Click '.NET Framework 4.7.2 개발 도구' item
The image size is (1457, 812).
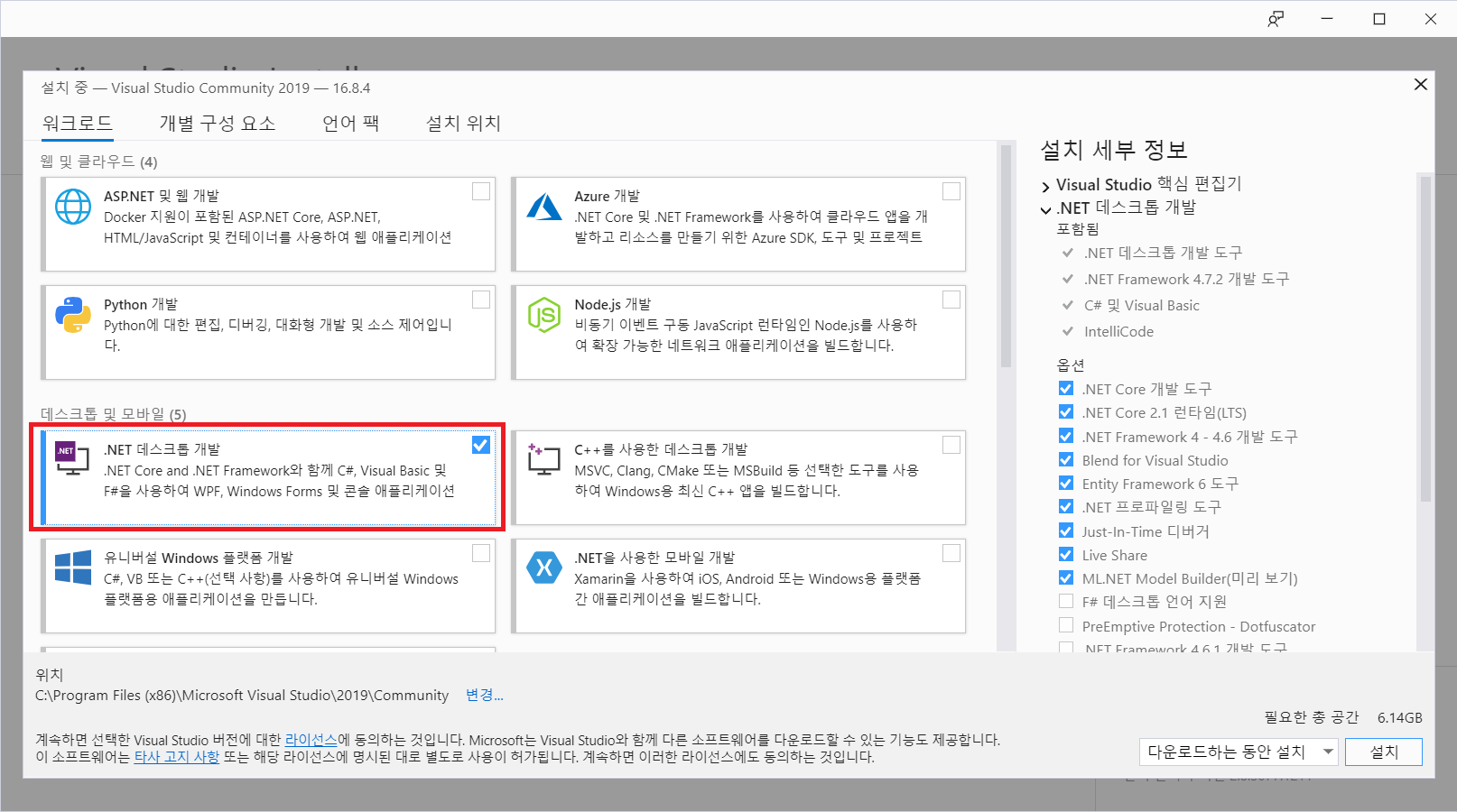1186,279
